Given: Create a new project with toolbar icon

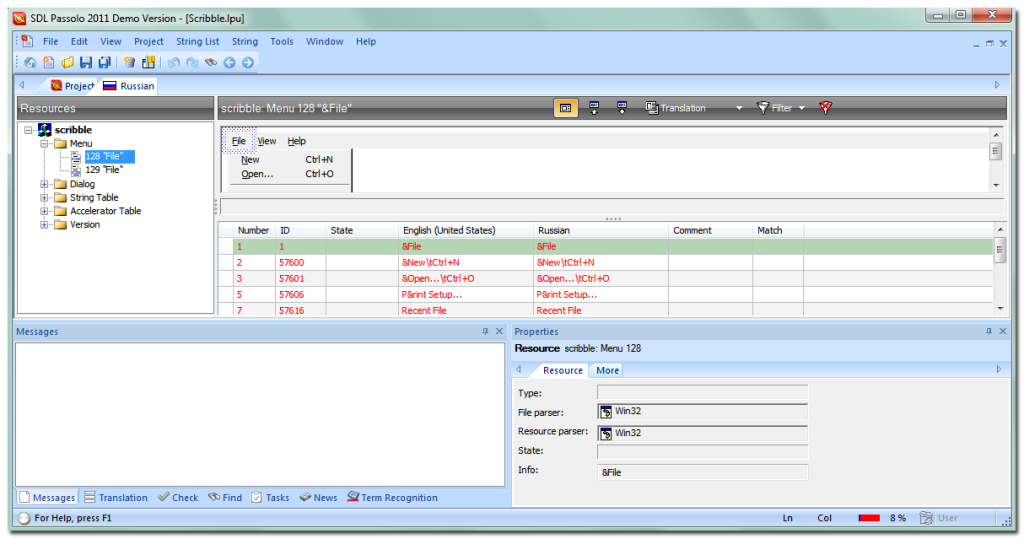Looking at the screenshot, I should 48,63.
